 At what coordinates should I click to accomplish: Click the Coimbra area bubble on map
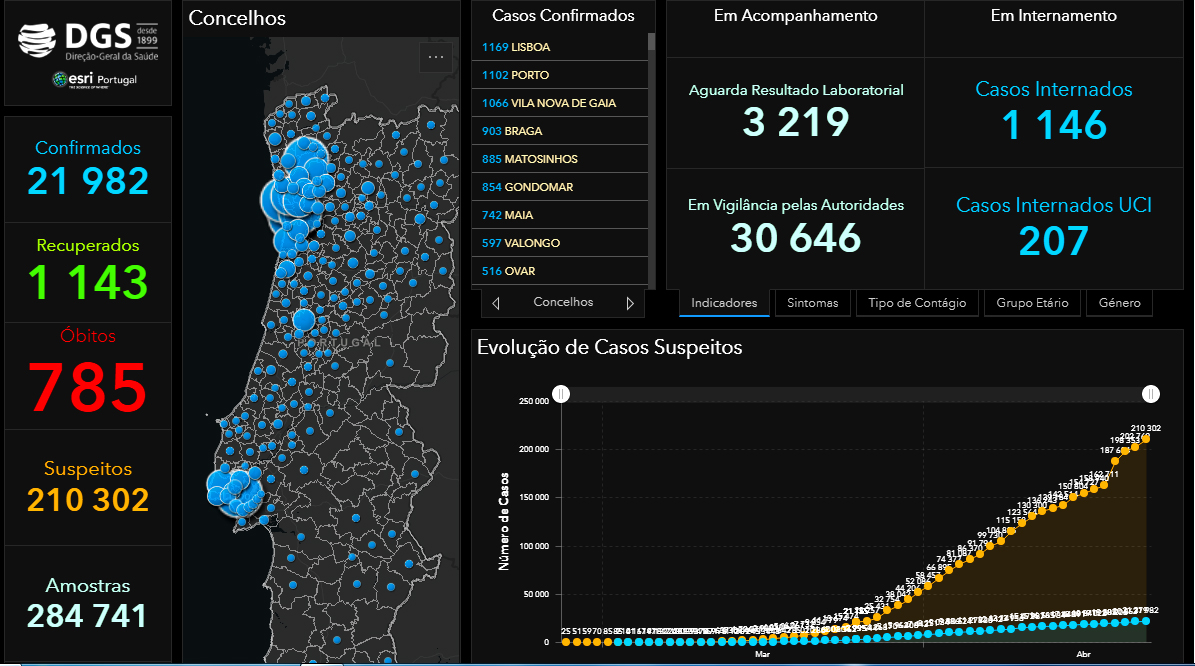pyautogui.click(x=304, y=320)
